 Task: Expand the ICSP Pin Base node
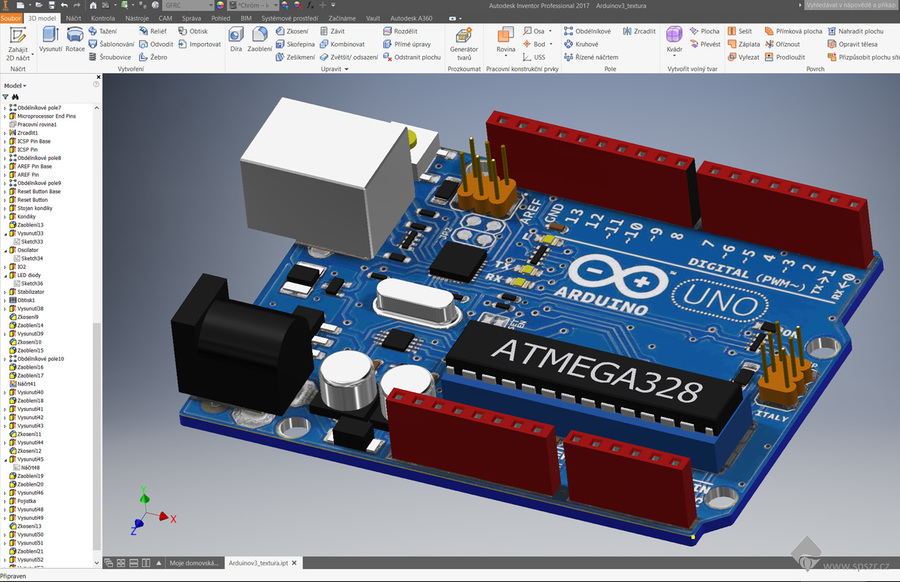click(x=5, y=141)
